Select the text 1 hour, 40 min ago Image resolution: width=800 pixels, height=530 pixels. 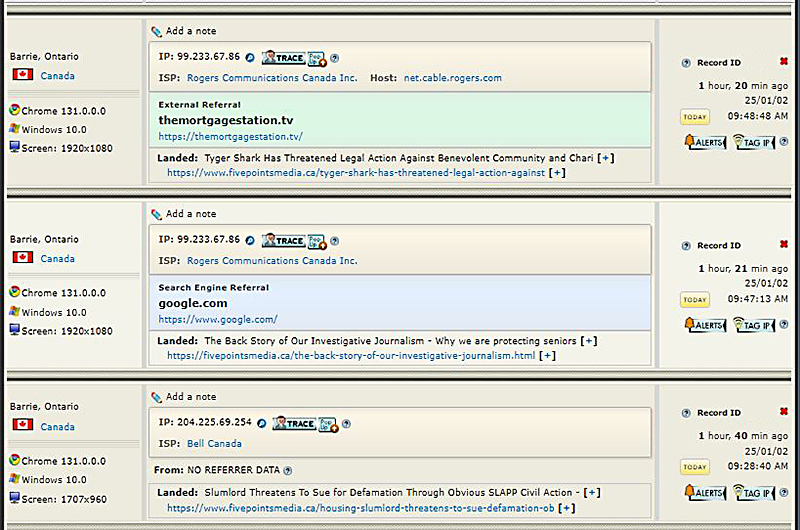pyautogui.click(x=743, y=436)
